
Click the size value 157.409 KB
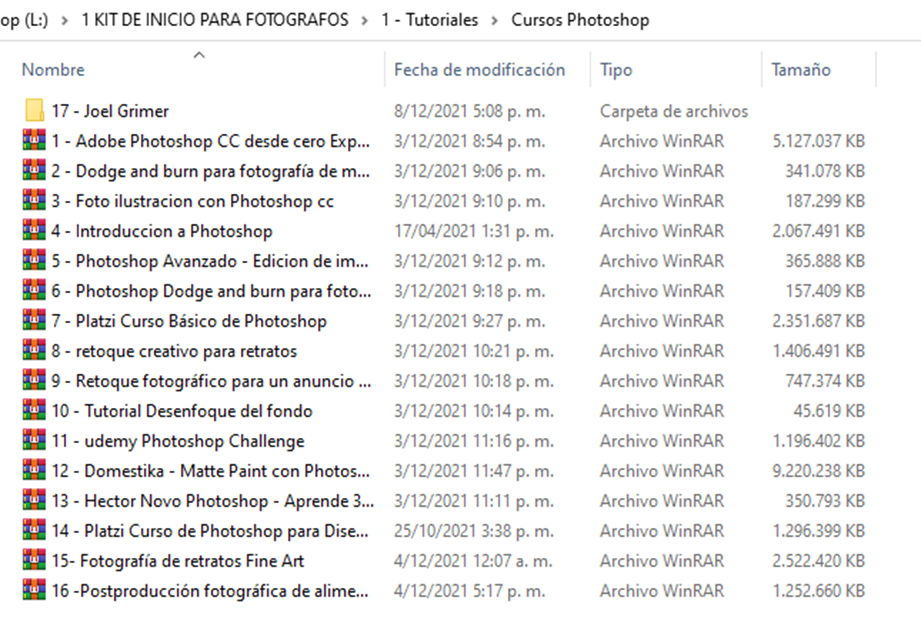coord(825,291)
